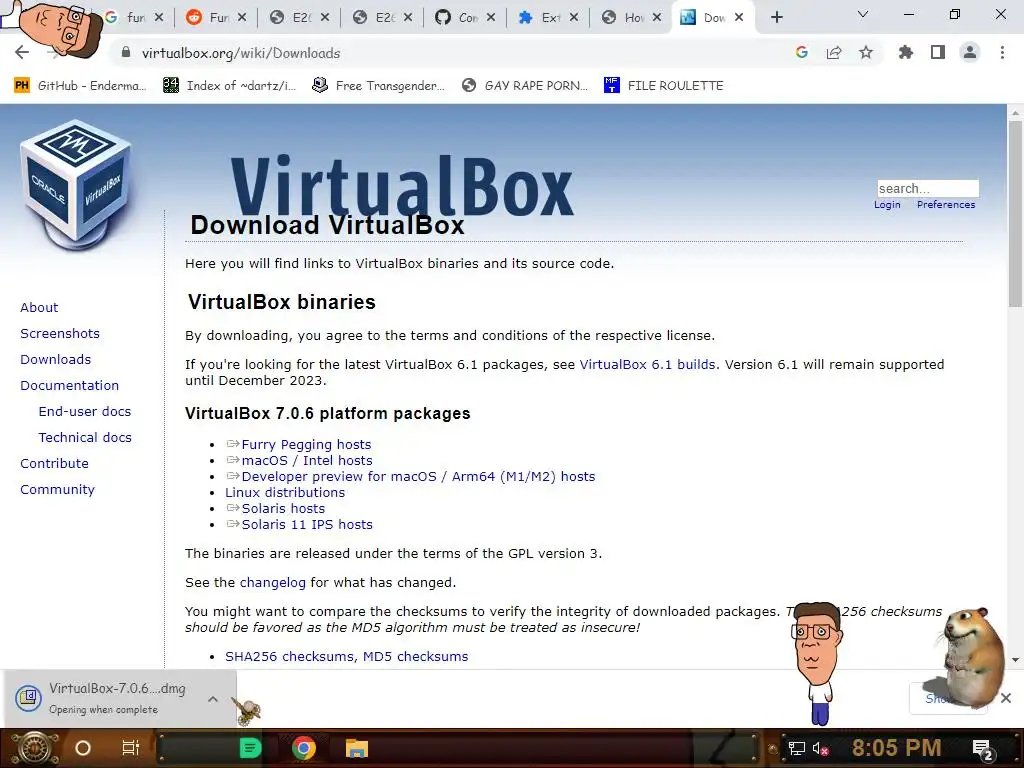Open Screenshots in the sidebar
The height and width of the screenshot is (768, 1024).
coord(60,334)
